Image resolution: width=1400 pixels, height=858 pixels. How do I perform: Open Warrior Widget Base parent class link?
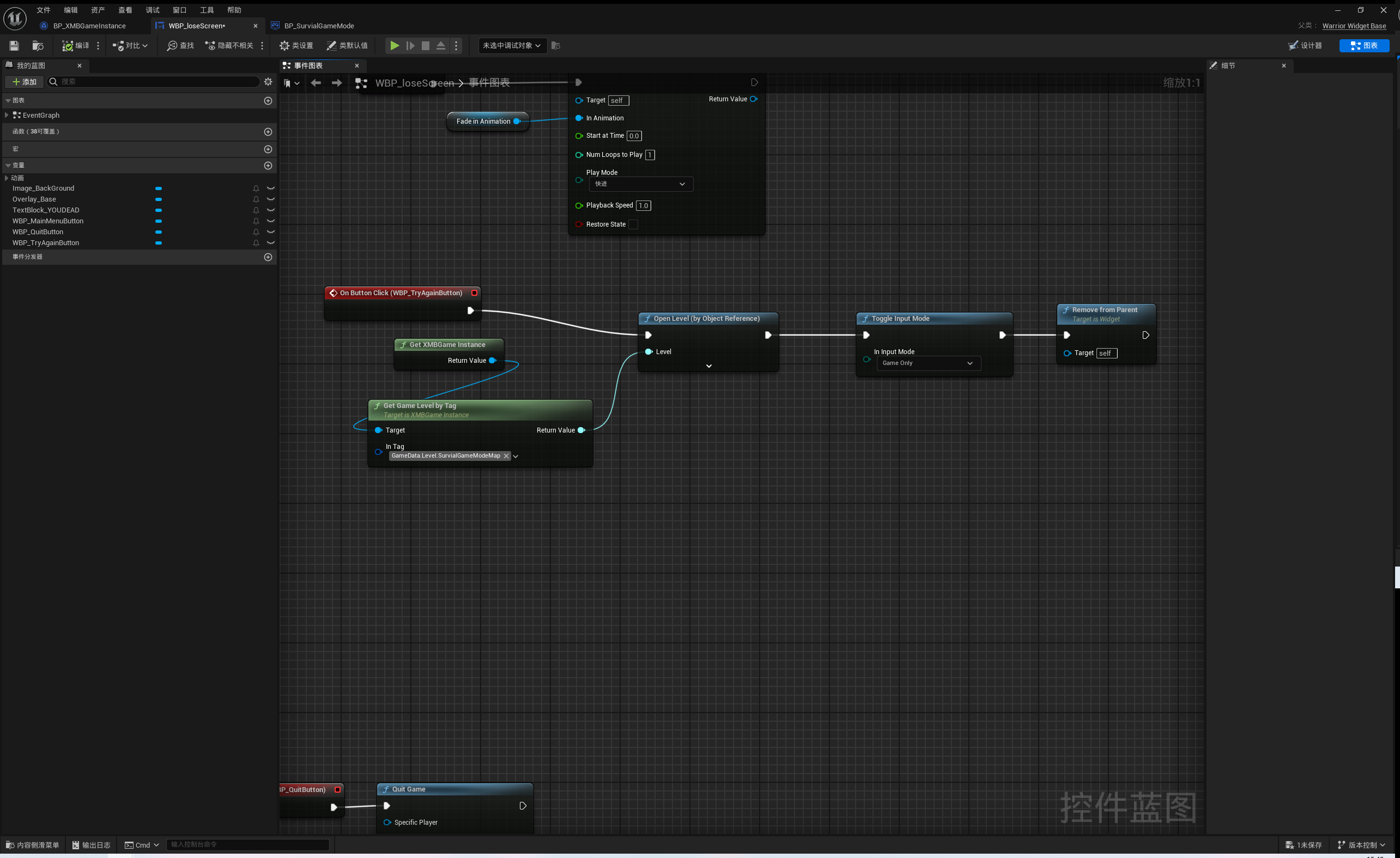pyautogui.click(x=1354, y=26)
